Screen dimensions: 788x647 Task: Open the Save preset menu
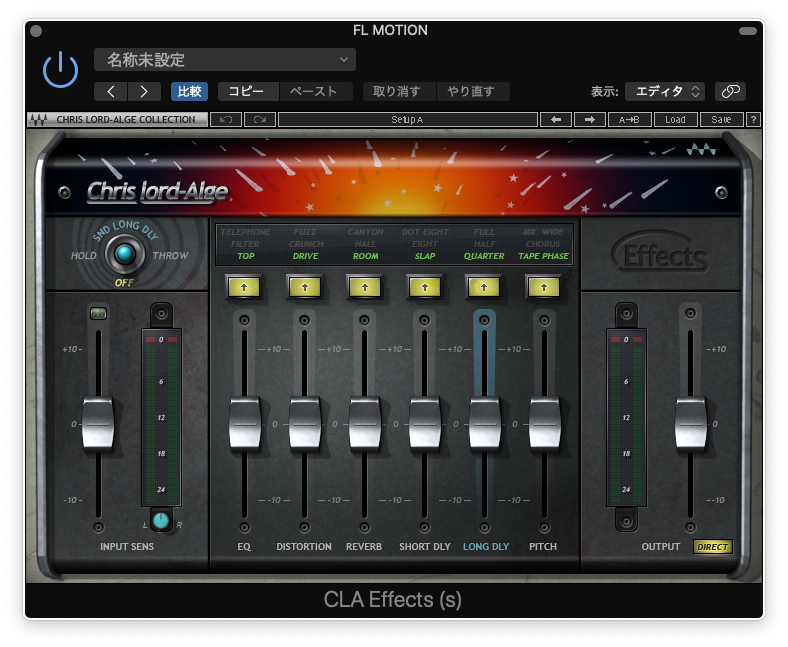721,120
